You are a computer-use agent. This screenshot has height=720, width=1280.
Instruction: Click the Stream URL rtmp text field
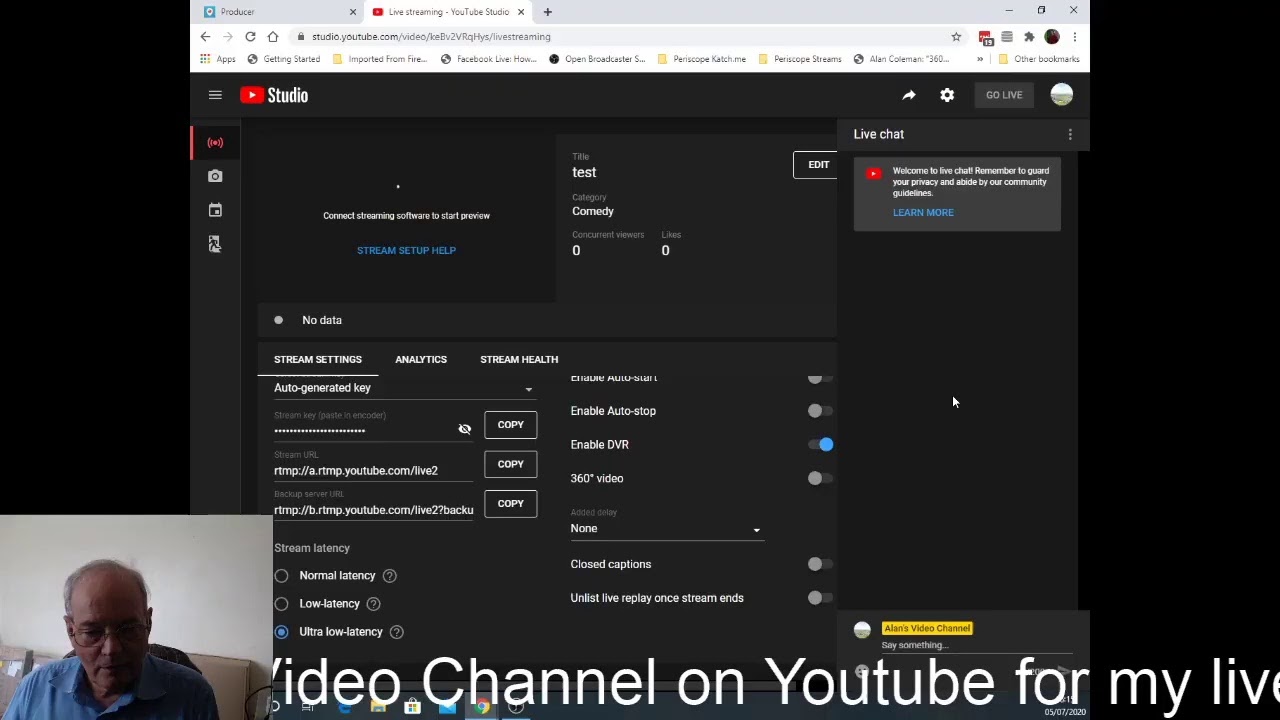coord(374,471)
